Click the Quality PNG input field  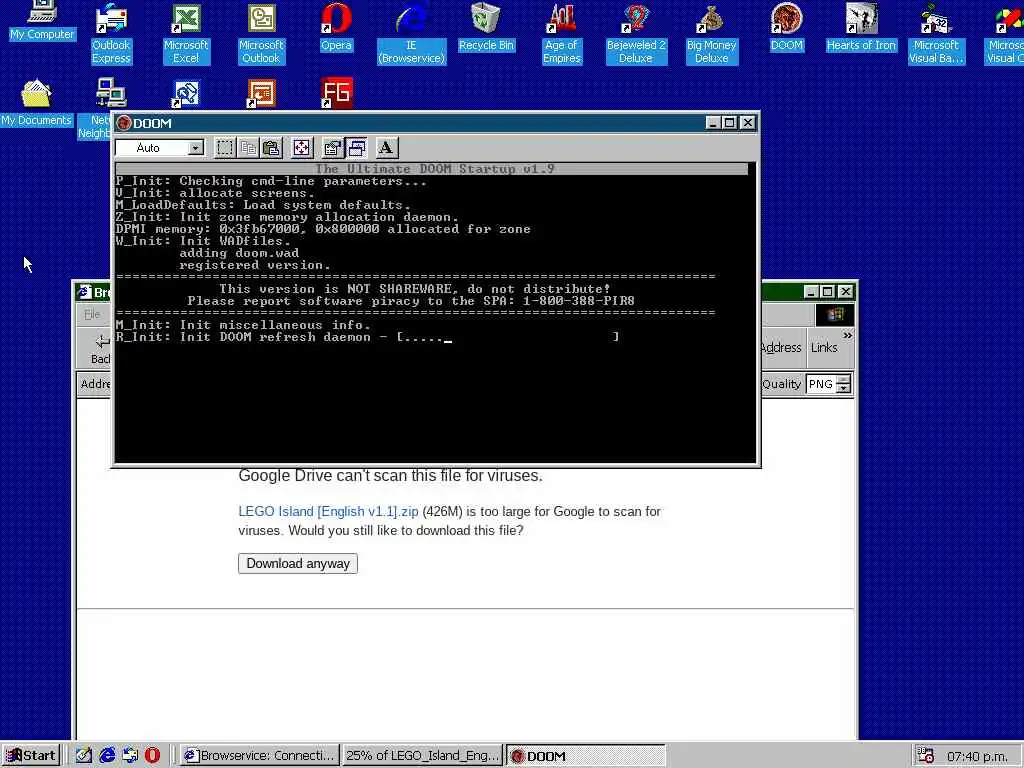coord(821,384)
